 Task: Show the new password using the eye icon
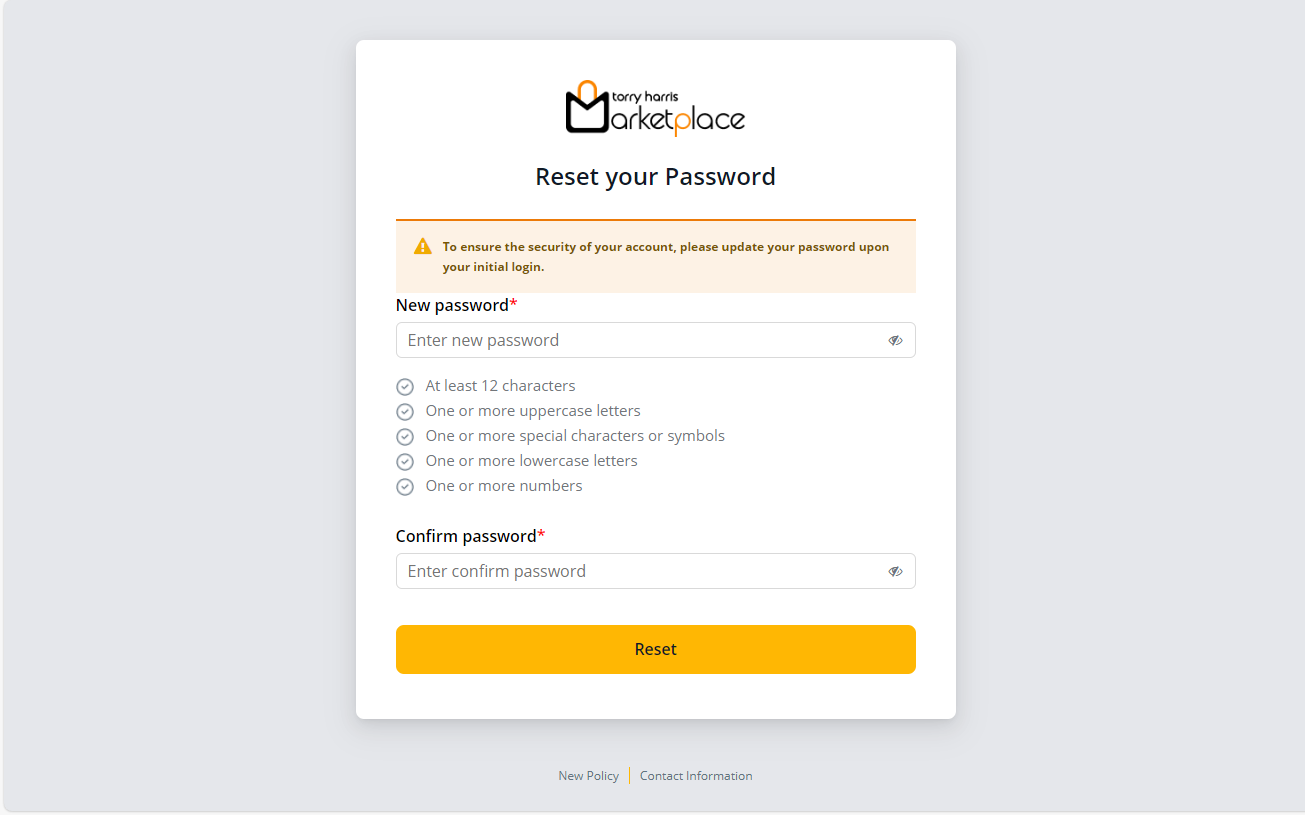tap(895, 340)
